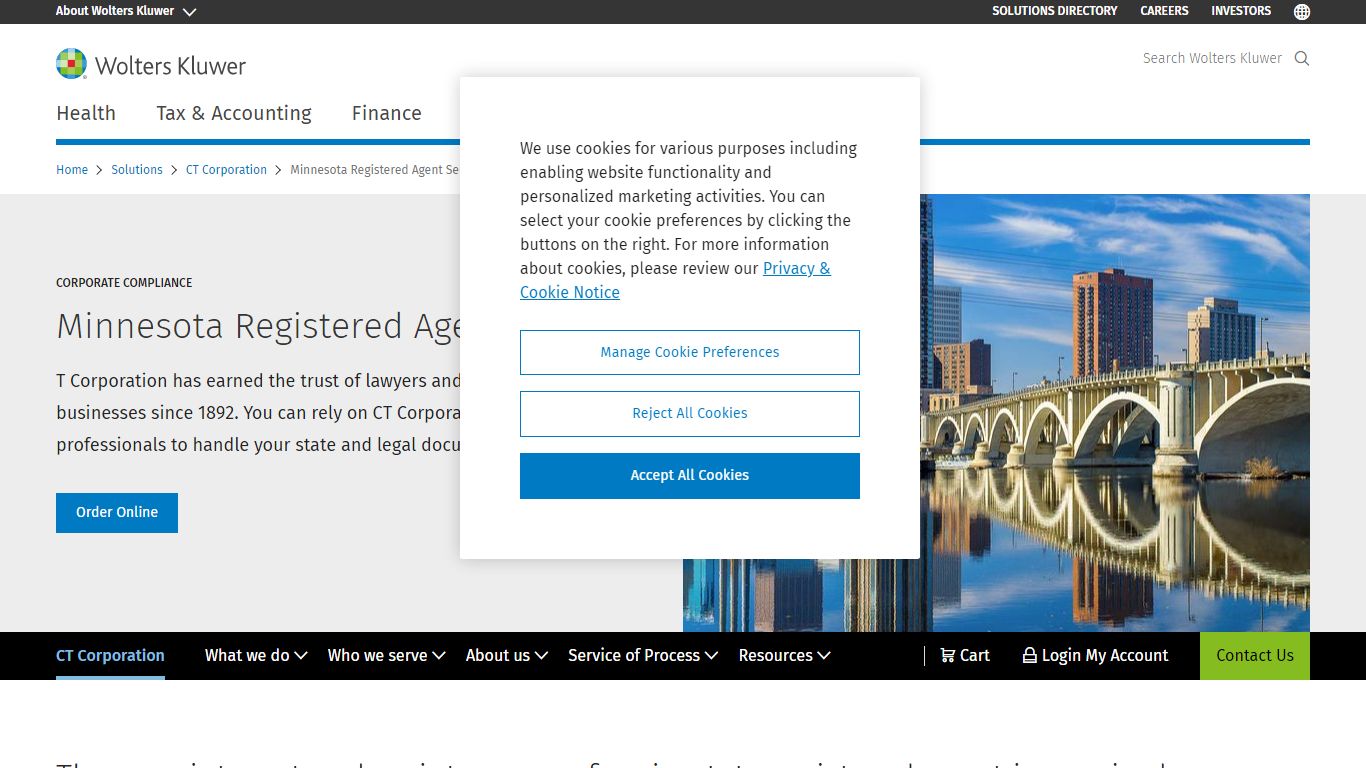Expand the Who we serve menu

386,656
